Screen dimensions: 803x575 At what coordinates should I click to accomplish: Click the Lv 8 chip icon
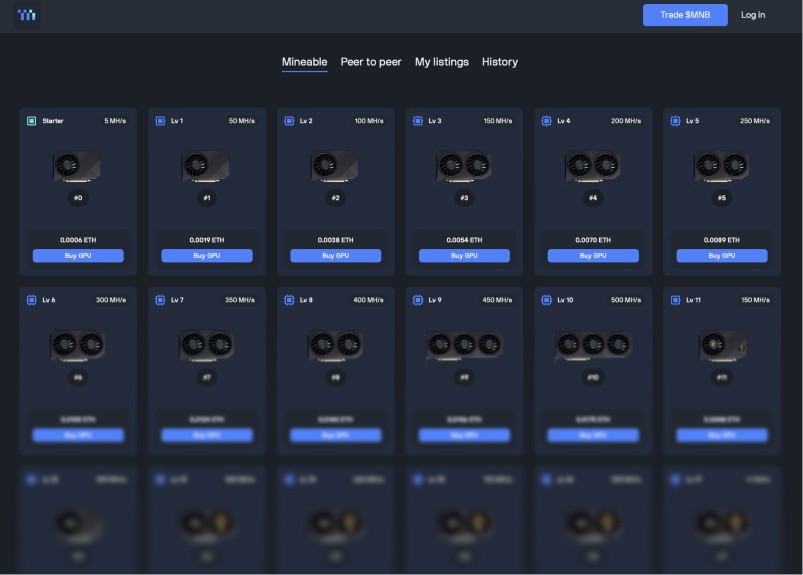point(289,300)
